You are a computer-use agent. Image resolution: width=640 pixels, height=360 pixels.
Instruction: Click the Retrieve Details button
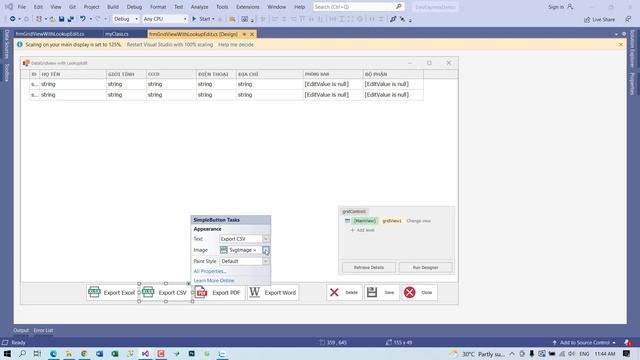[369, 267]
